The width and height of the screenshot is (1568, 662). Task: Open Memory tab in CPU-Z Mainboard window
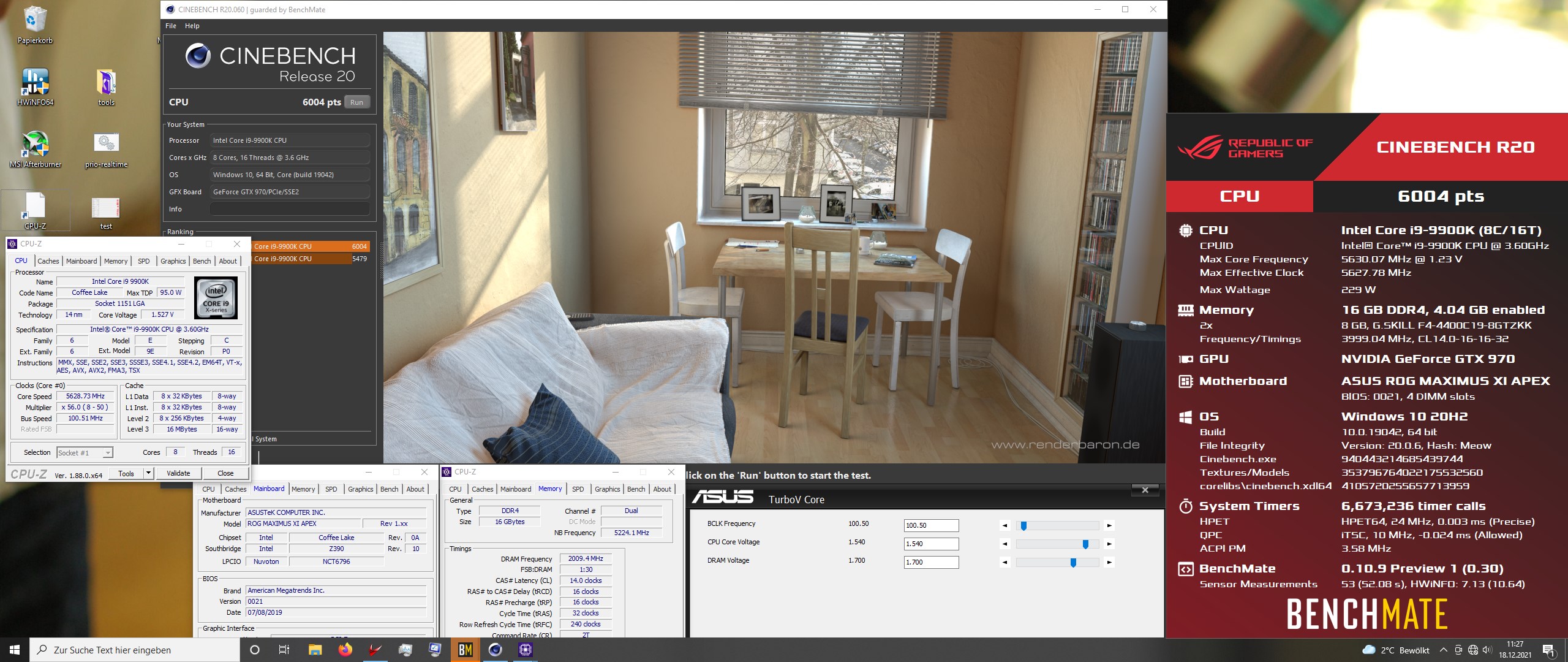pos(303,489)
